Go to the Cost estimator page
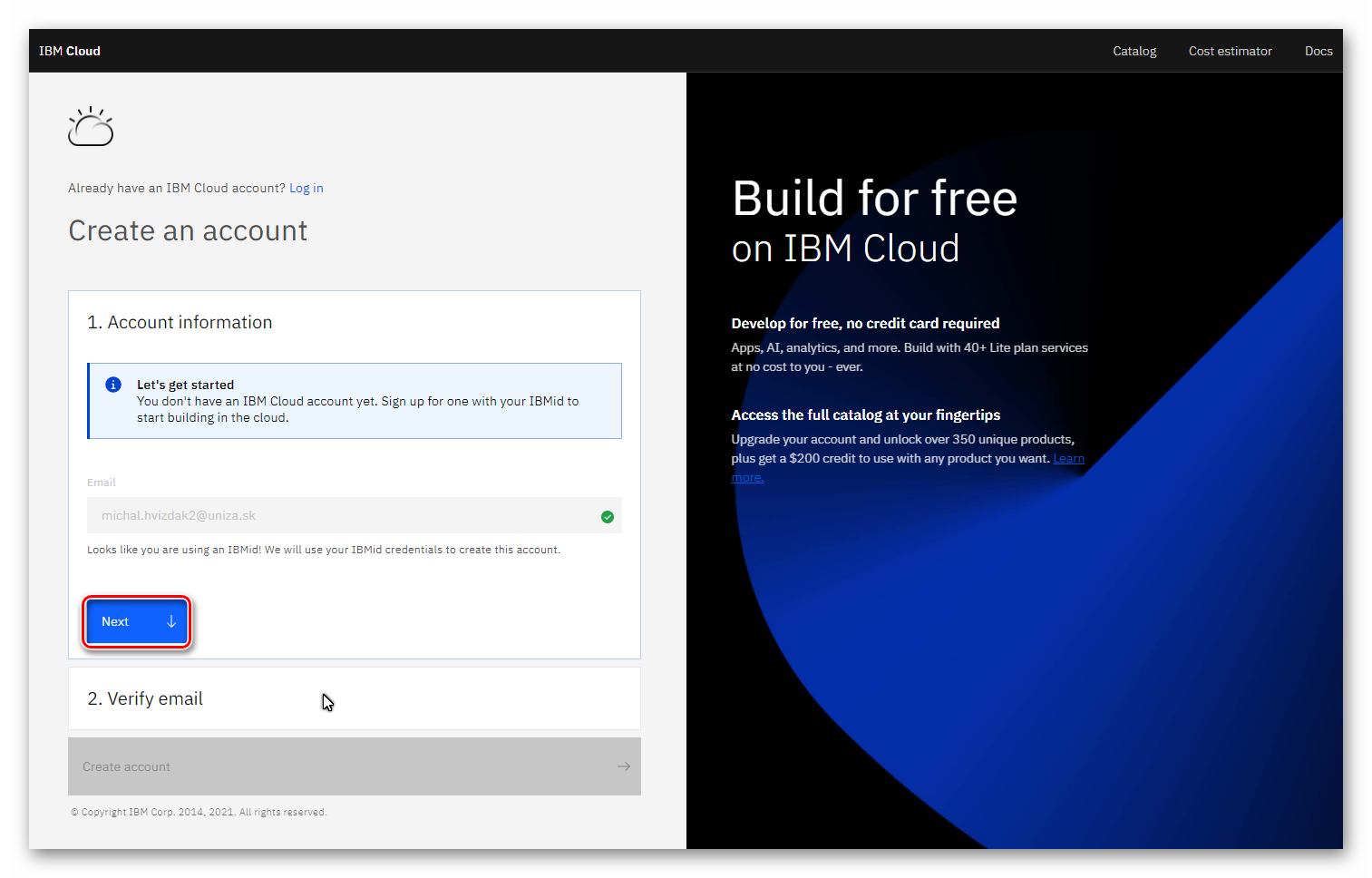This screenshot has height=878, width=1372. [1230, 51]
